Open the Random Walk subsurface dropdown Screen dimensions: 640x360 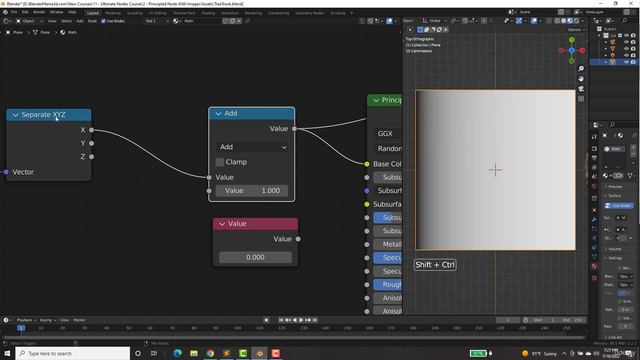click(x=388, y=149)
